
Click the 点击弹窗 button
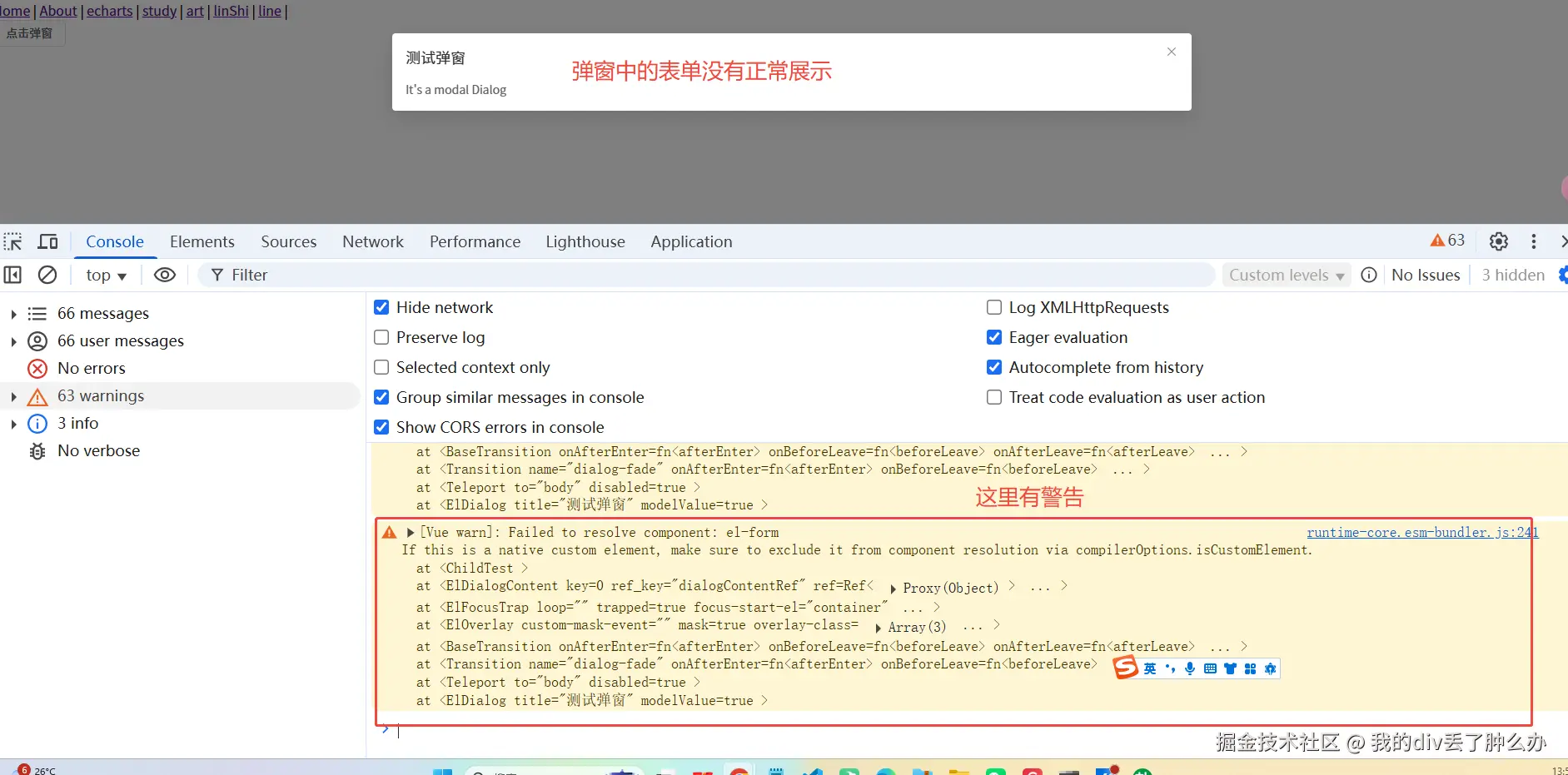[30, 33]
